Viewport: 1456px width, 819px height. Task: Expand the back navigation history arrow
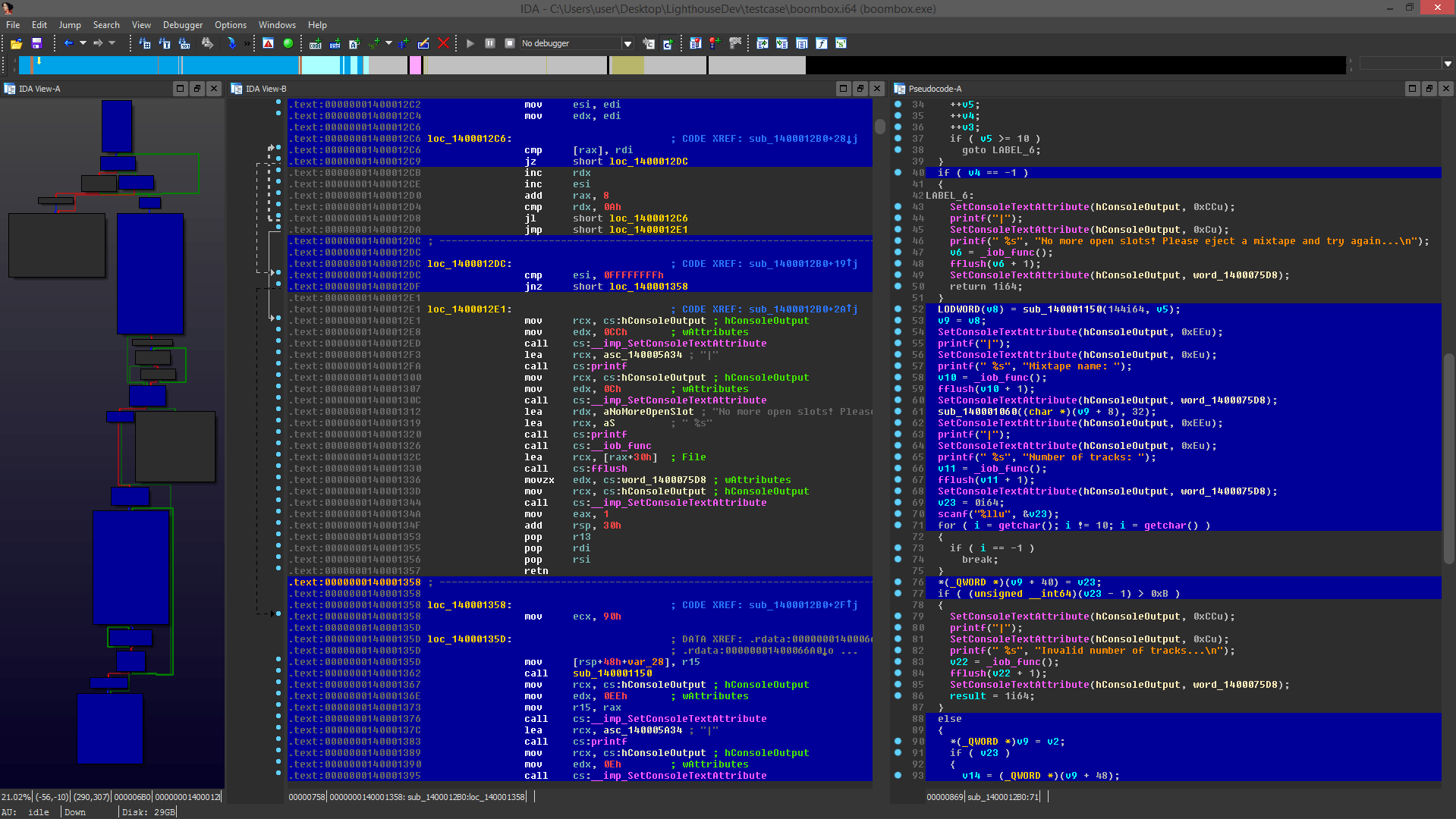tap(83, 43)
